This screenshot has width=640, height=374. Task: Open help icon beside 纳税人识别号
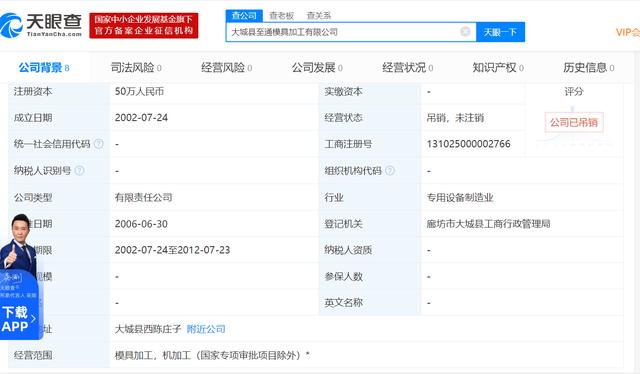(x=80, y=170)
